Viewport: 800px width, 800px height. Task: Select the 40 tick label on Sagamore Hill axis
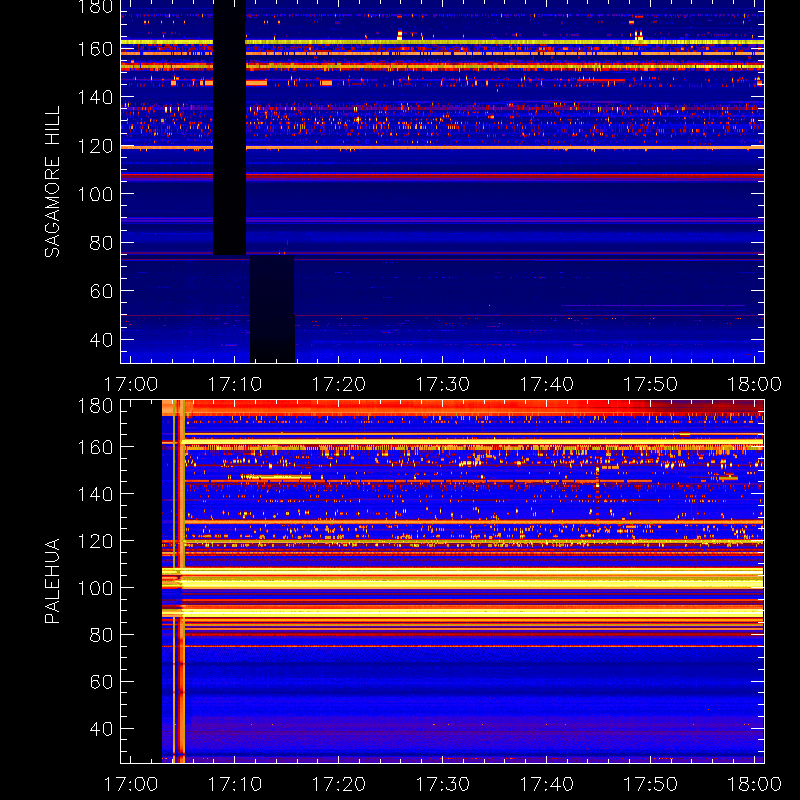pyautogui.click(x=101, y=339)
